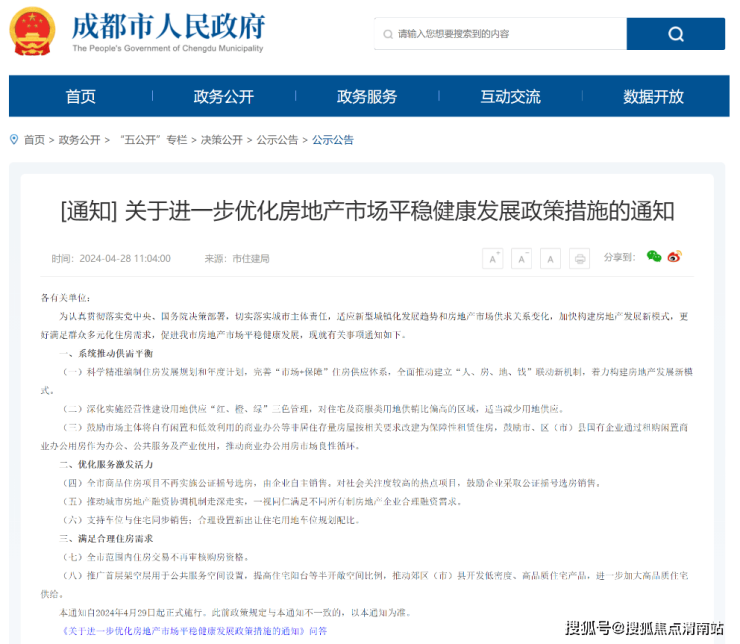Click 成都市人民政府 site title
Image resolution: width=740 pixels, height=644 pixels.
pyautogui.click(x=168, y=26)
